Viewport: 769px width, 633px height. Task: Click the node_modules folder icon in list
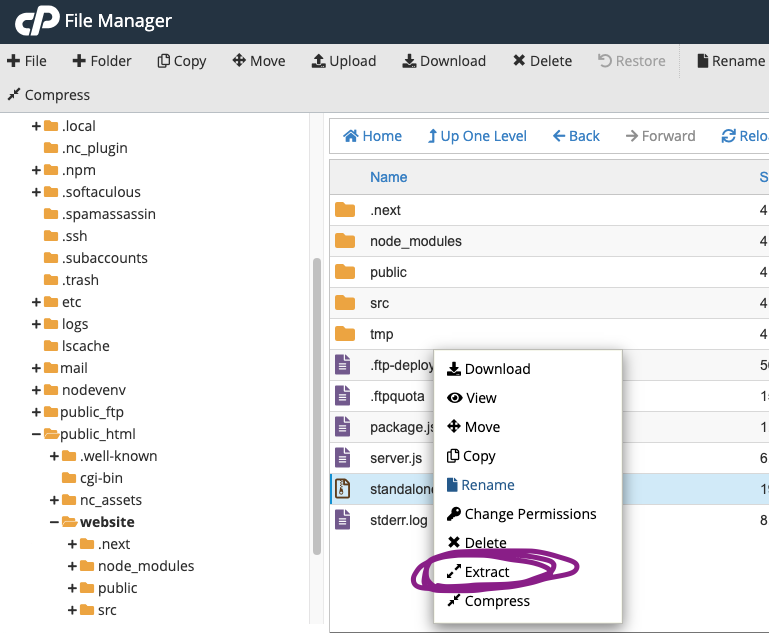(345, 241)
